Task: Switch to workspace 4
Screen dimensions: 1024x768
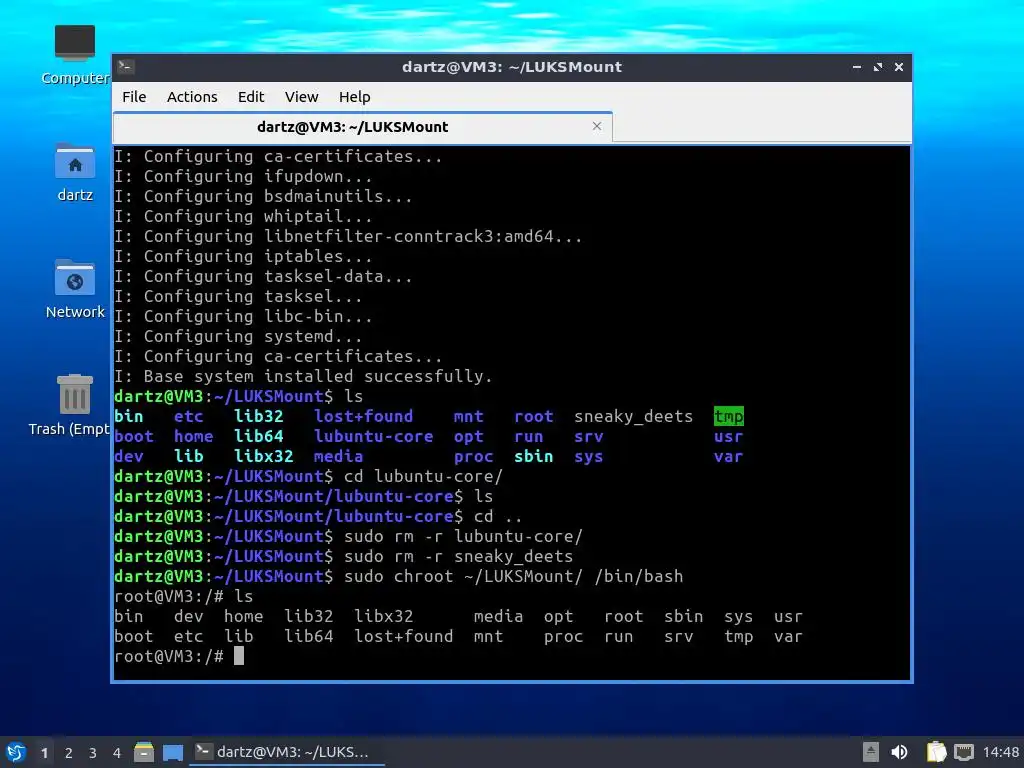Action: pyautogui.click(x=117, y=753)
